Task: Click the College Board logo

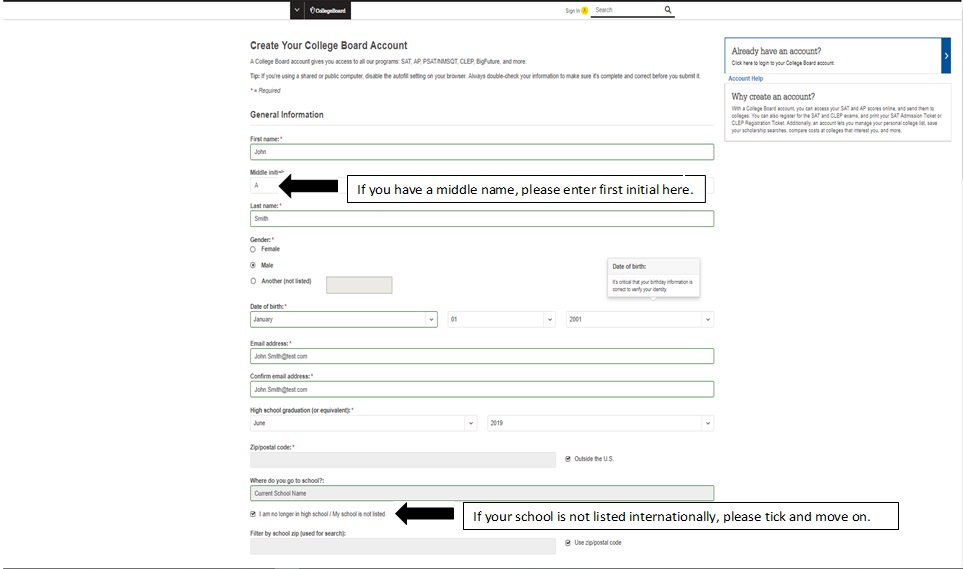Action: tap(328, 10)
